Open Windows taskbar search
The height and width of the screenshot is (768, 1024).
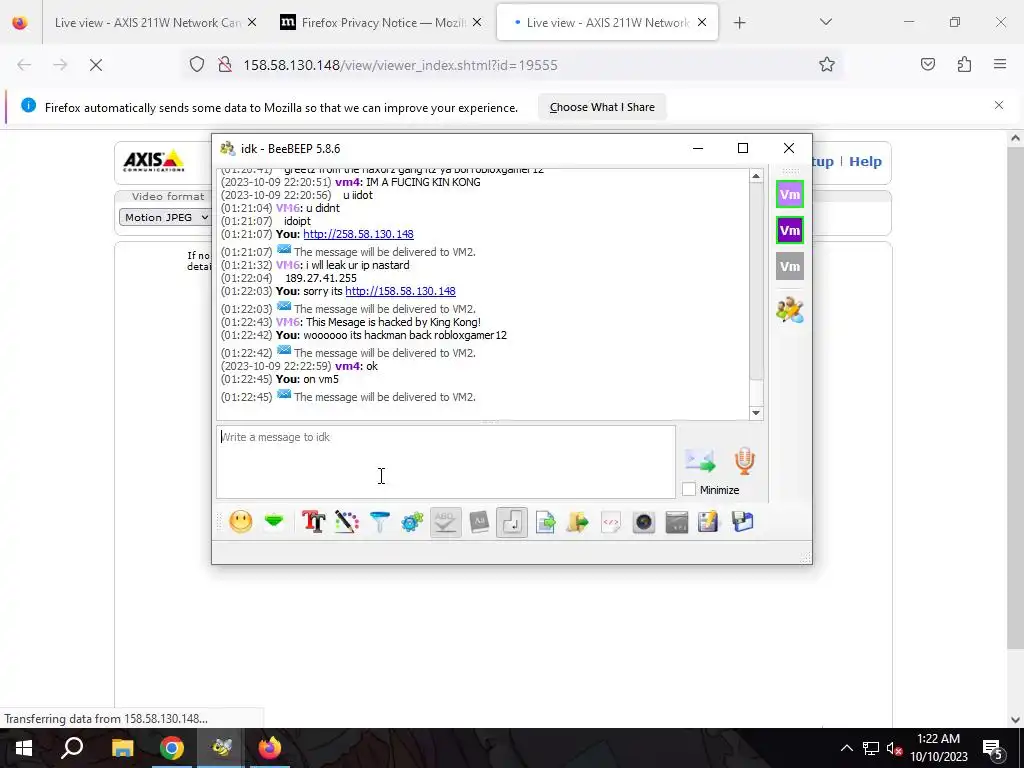pos(72,748)
